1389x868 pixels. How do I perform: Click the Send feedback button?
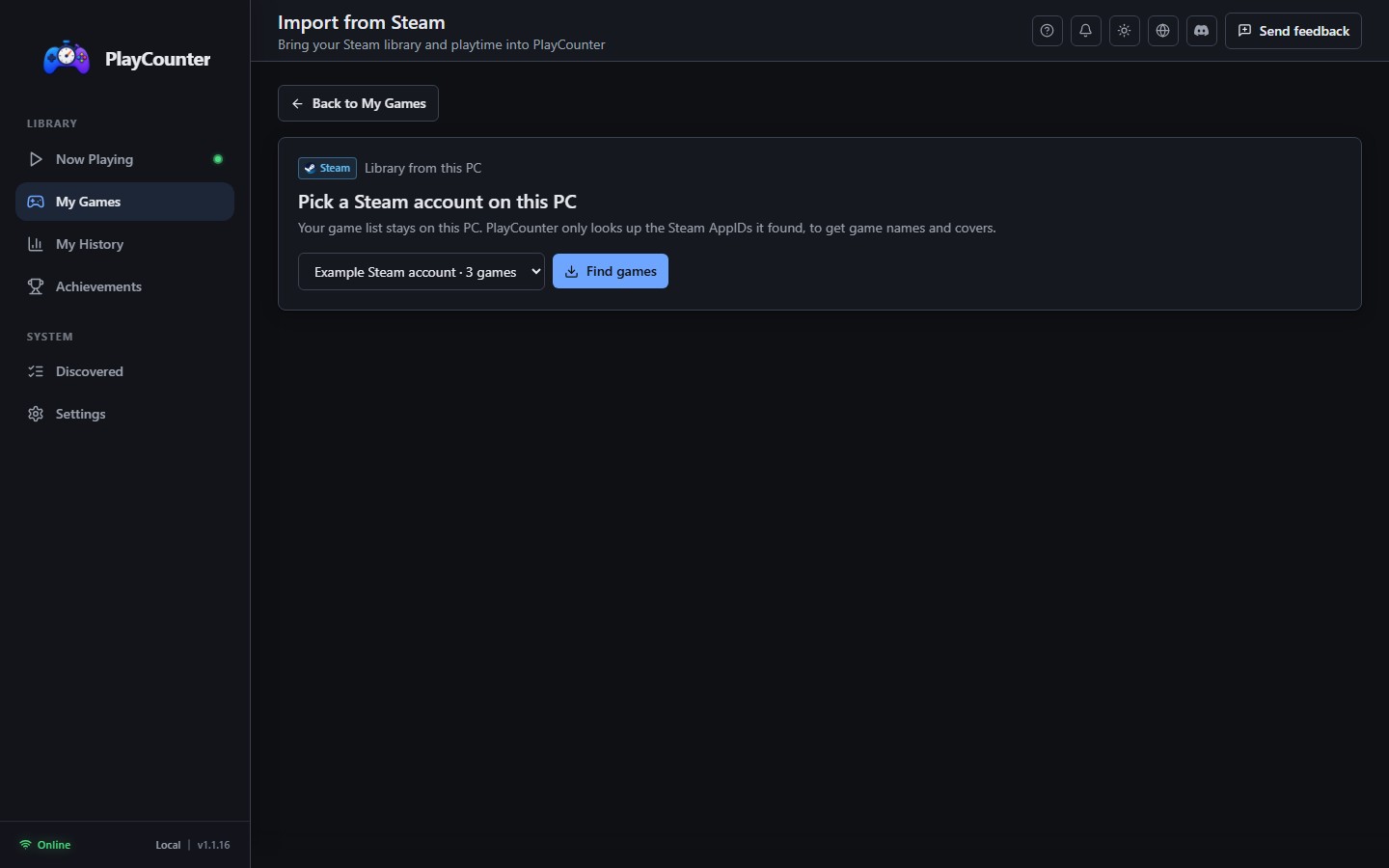pos(1293,31)
